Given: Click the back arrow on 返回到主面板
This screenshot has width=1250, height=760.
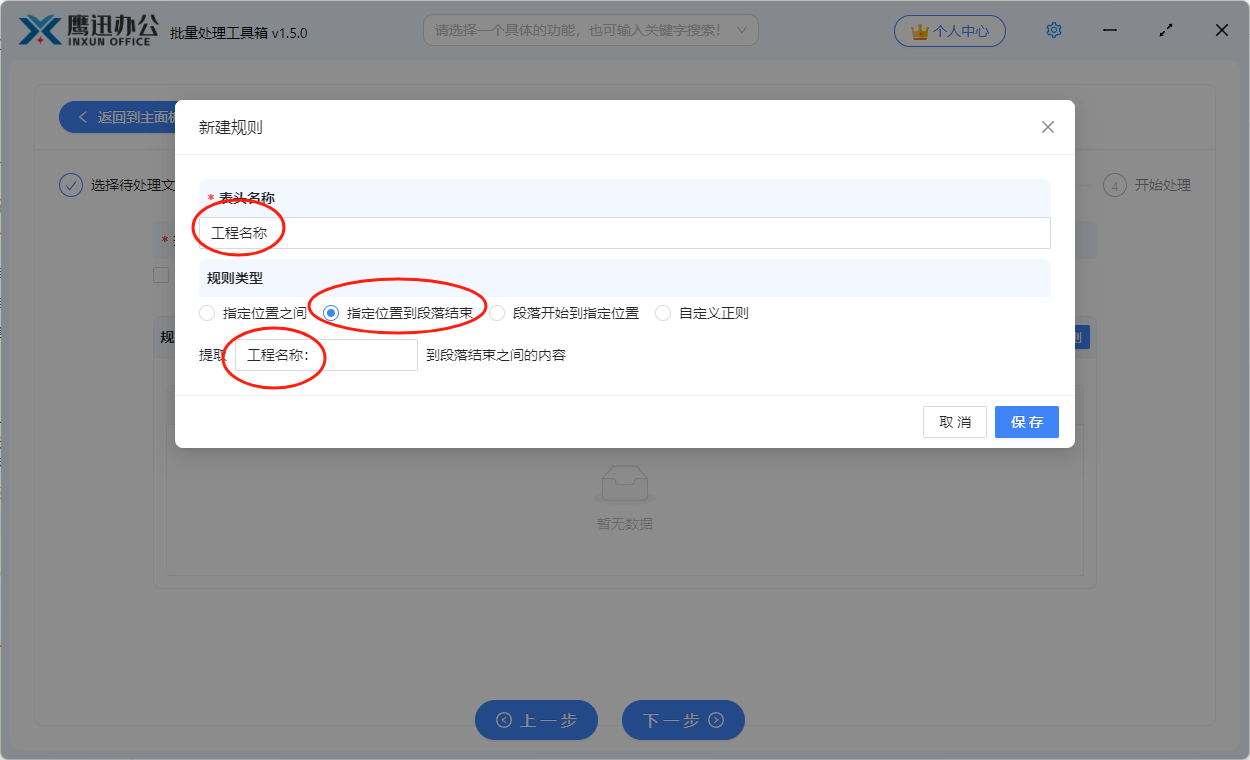Looking at the screenshot, I should coord(82,116).
